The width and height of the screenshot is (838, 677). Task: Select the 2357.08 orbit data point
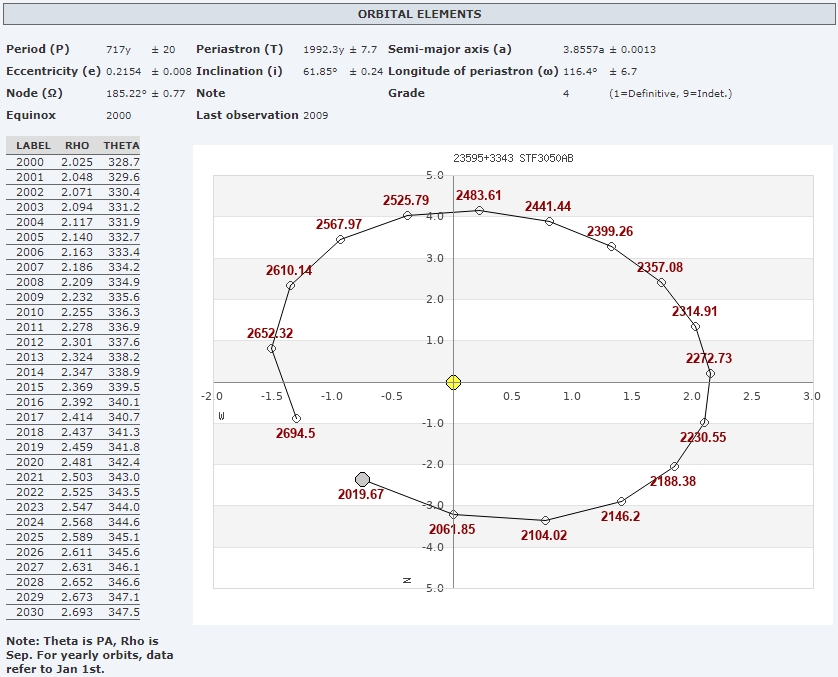661,282
